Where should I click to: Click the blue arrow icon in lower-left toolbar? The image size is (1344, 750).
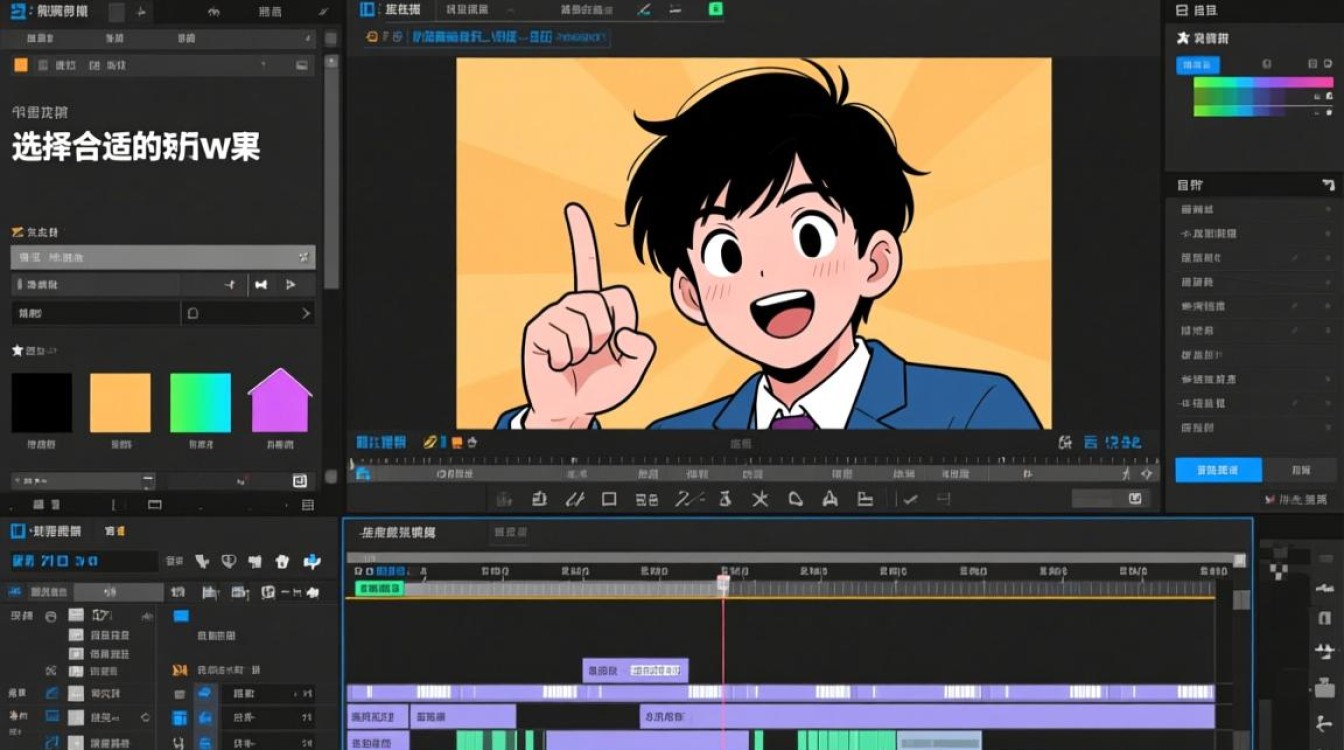point(312,562)
